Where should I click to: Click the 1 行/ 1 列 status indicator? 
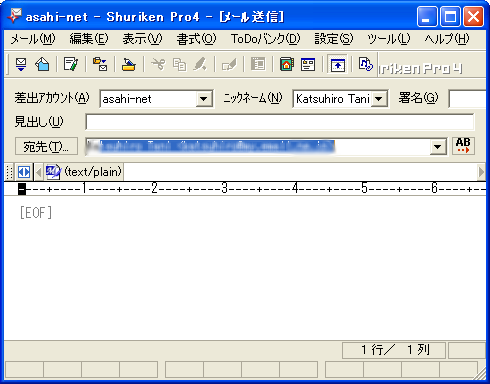(x=394, y=350)
